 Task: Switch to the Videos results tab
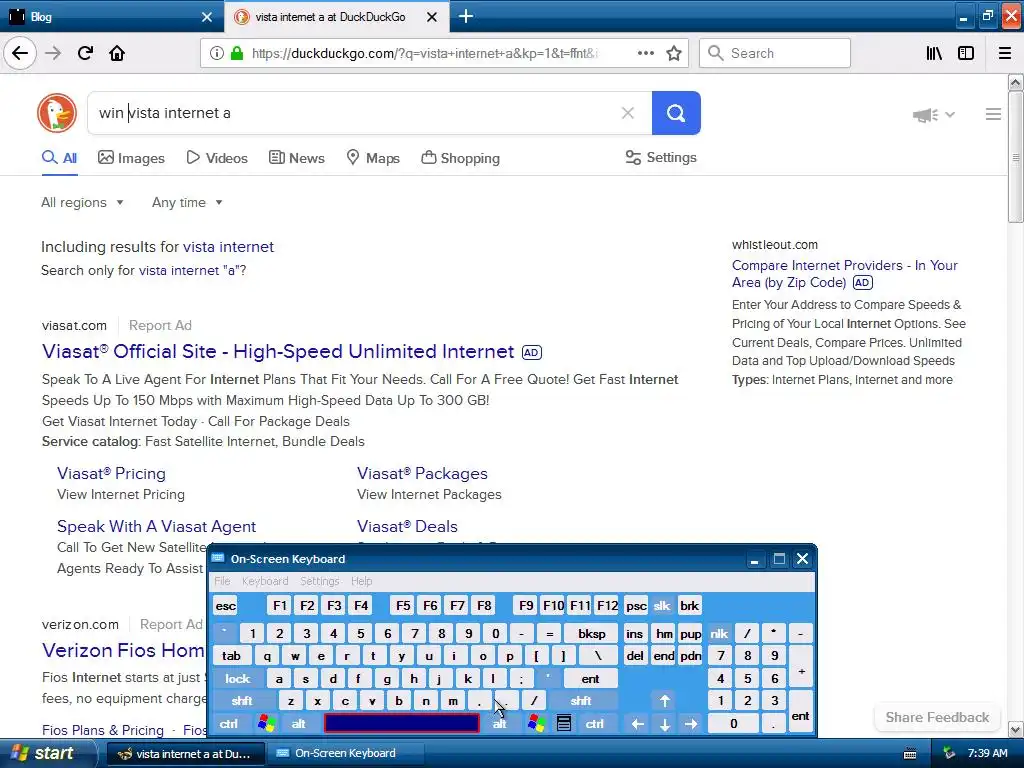click(217, 158)
